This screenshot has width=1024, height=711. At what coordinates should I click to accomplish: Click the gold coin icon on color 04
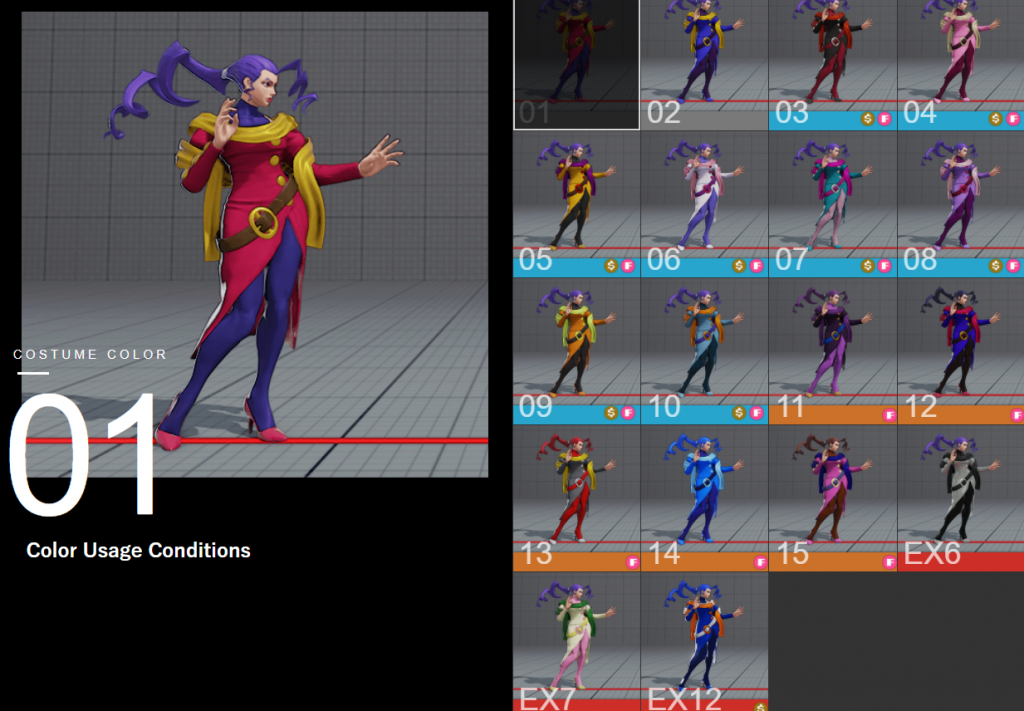coord(995,119)
